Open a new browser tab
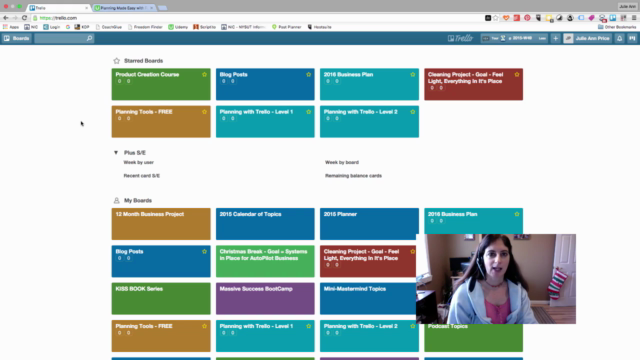 [162, 8]
